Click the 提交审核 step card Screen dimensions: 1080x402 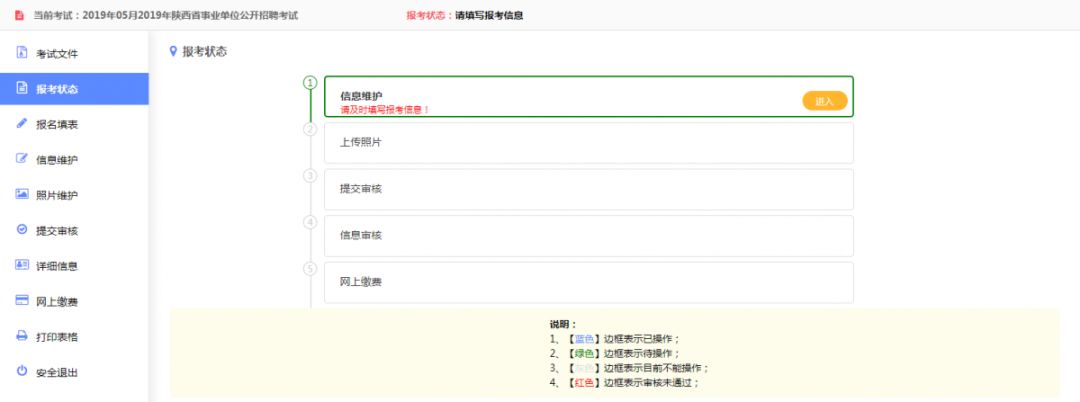(589, 189)
